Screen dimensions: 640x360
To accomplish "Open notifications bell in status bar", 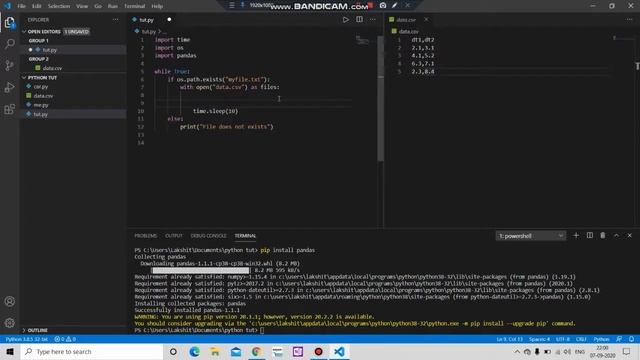I will (x=631, y=339).
